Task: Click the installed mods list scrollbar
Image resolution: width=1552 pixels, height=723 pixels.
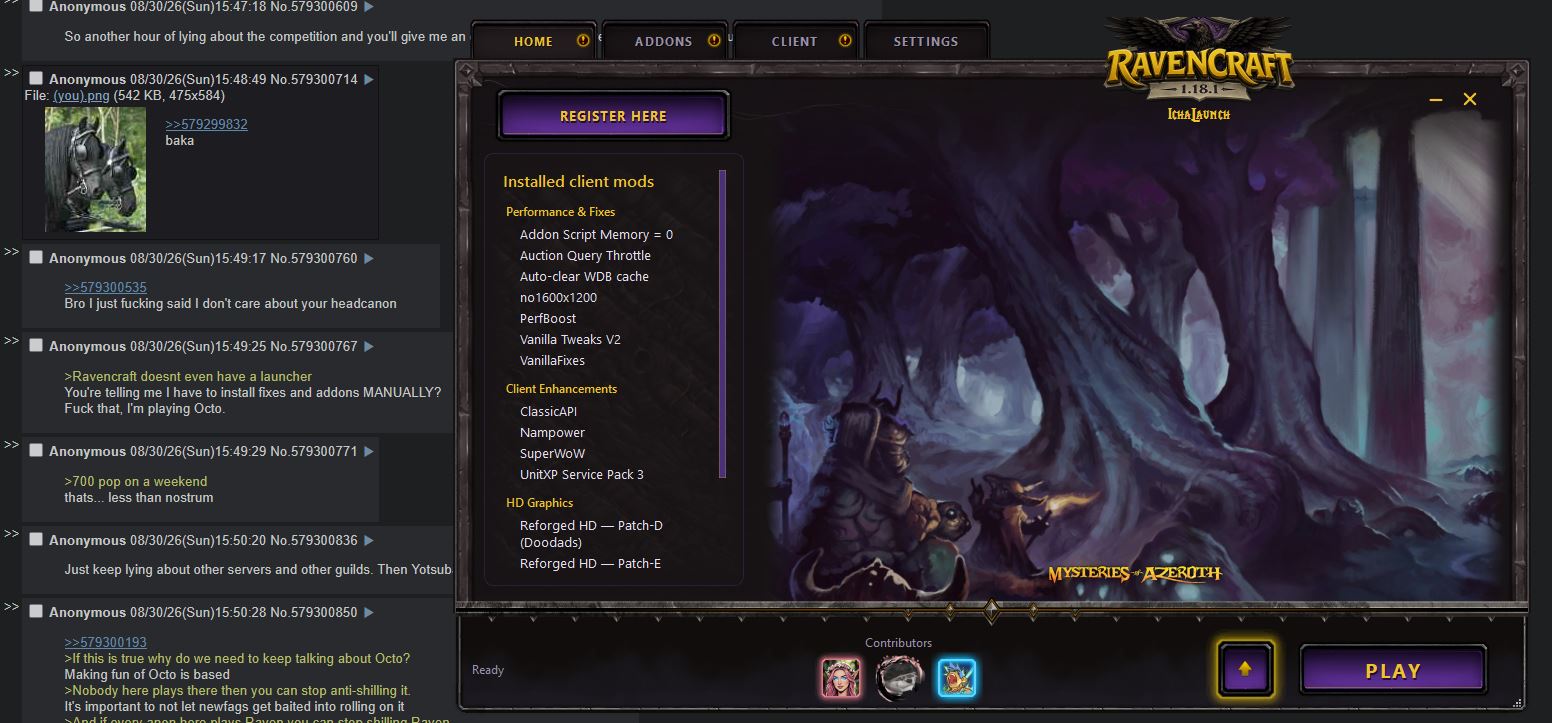Action: point(723,324)
